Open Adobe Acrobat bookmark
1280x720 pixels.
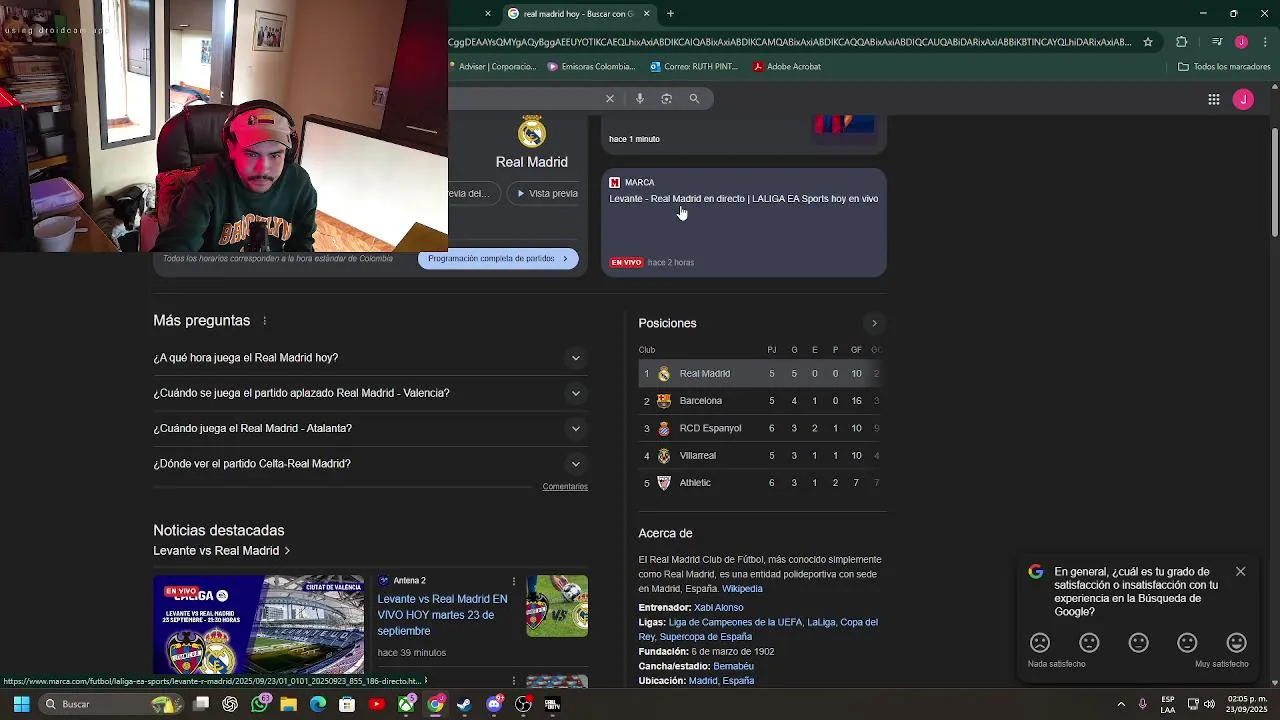[787, 67]
